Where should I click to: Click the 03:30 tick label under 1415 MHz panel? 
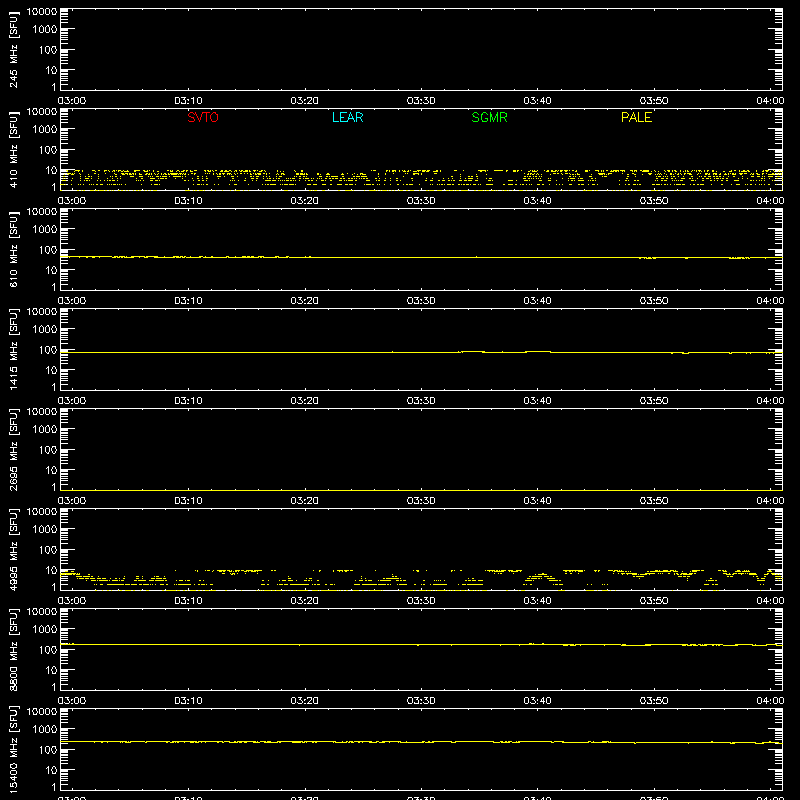click(x=421, y=401)
